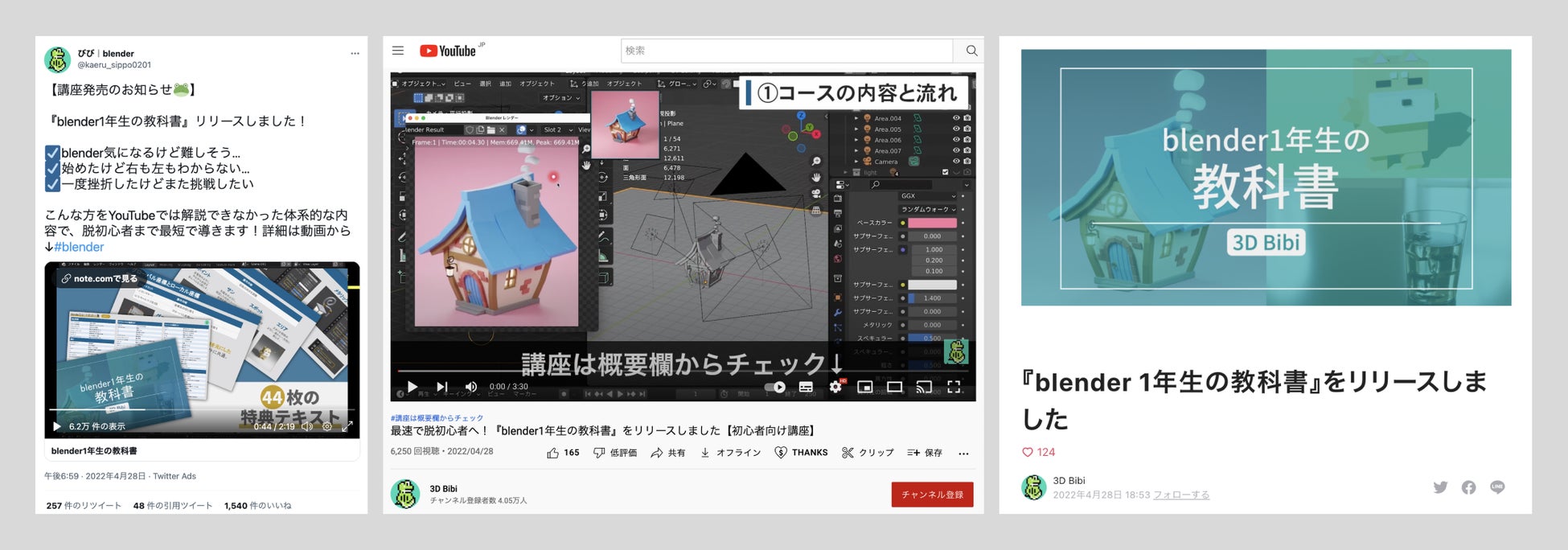This screenshot has height=550, width=1568.
Task: Open Slot 2 dropdown in render window
Action: coord(558,129)
